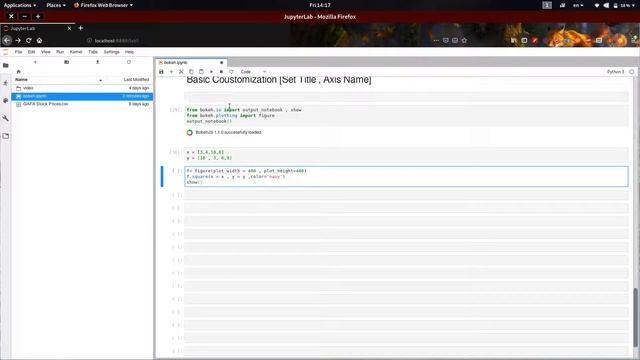Click the localhost address bar

[x=257, y=40]
